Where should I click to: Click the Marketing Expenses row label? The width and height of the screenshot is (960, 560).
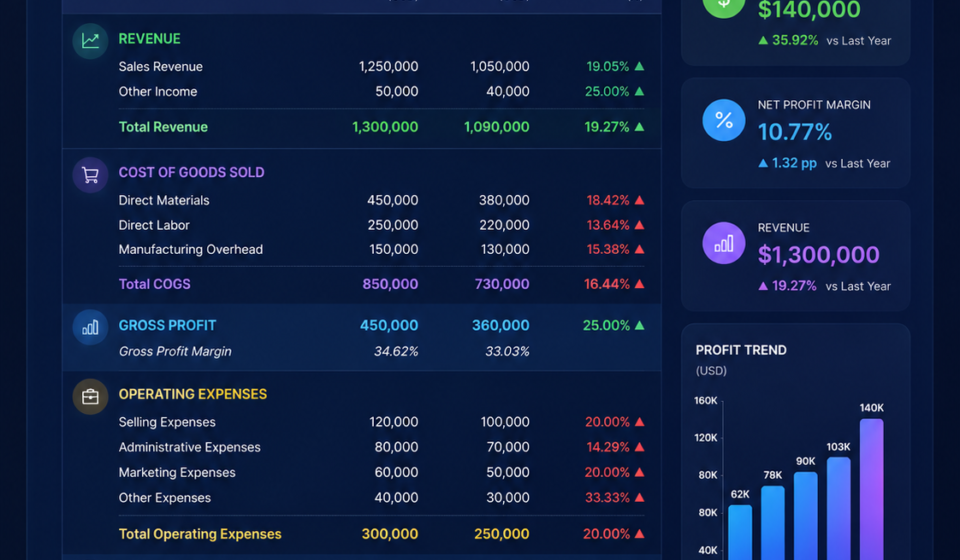pyautogui.click(x=177, y=472)
